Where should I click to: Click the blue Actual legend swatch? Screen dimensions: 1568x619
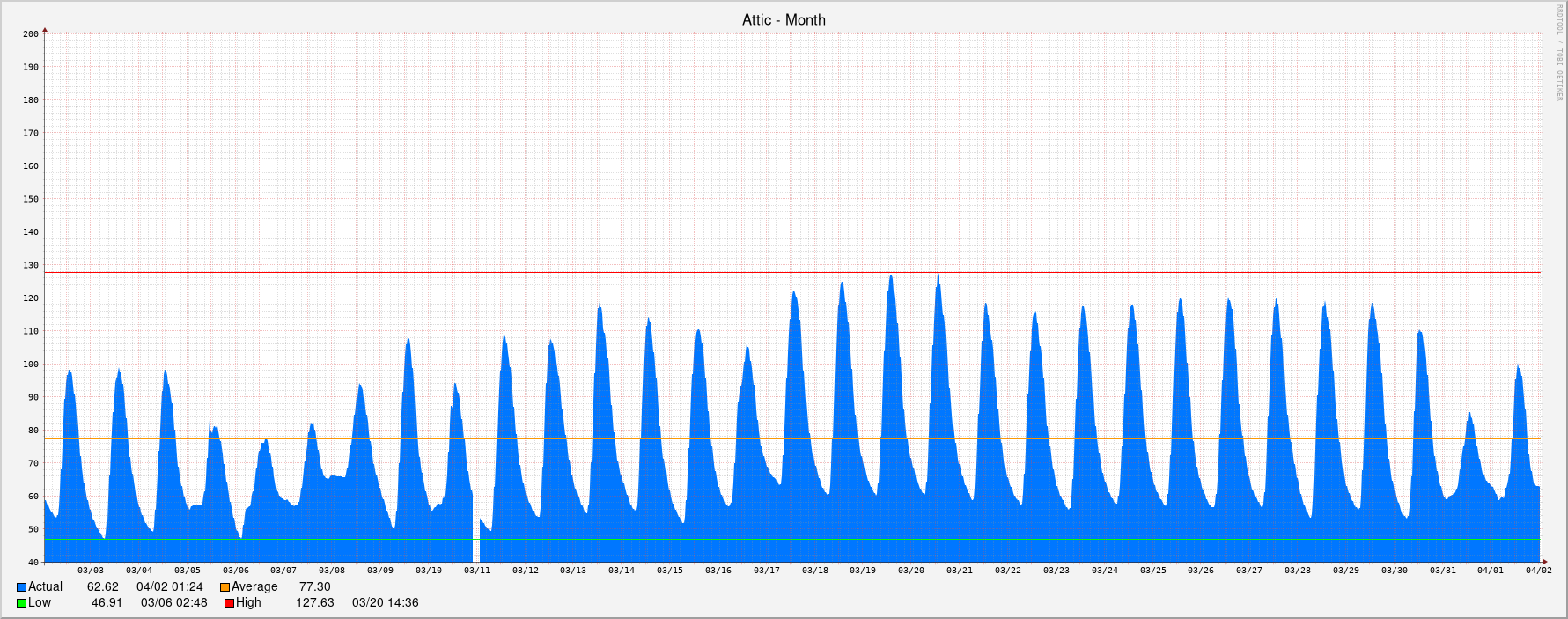[x=21, y=587]
